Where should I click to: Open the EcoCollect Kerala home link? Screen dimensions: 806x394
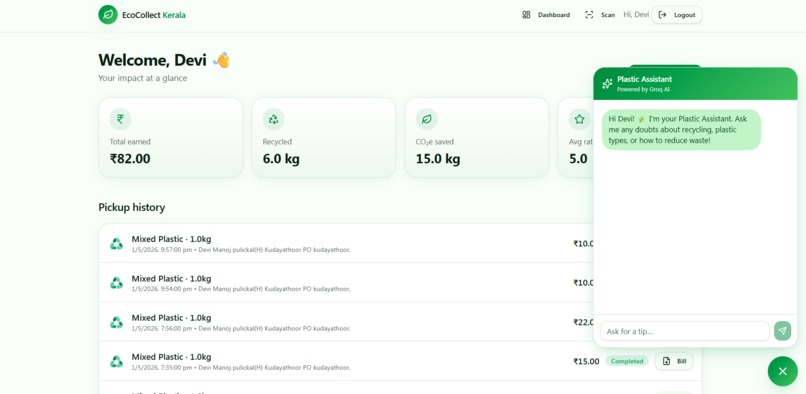(142, 15)
